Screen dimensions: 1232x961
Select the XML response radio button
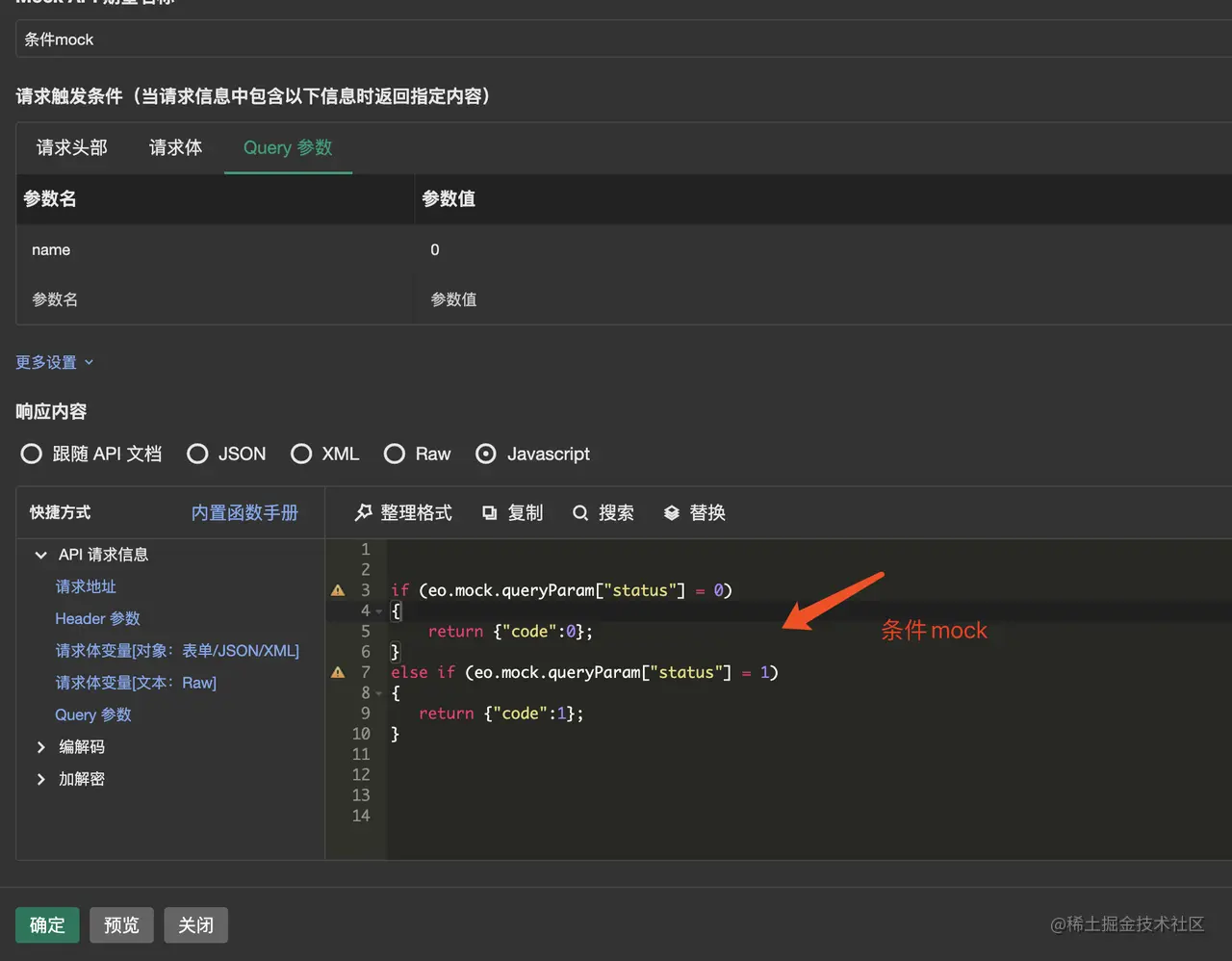click(x=301, y=454)
